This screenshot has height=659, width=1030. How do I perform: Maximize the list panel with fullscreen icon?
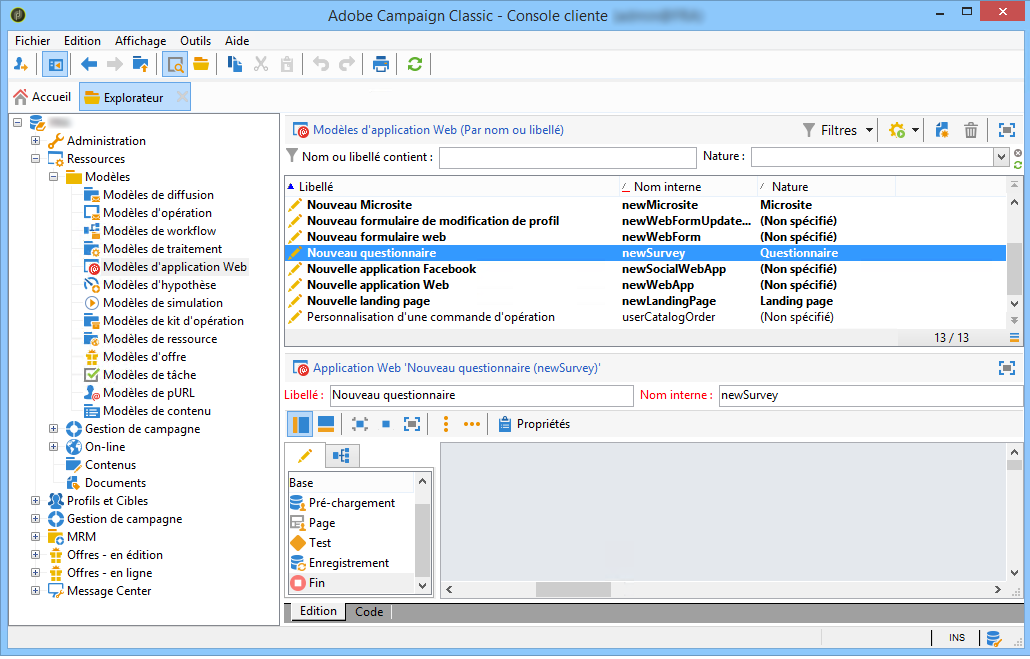(1006, 130)
